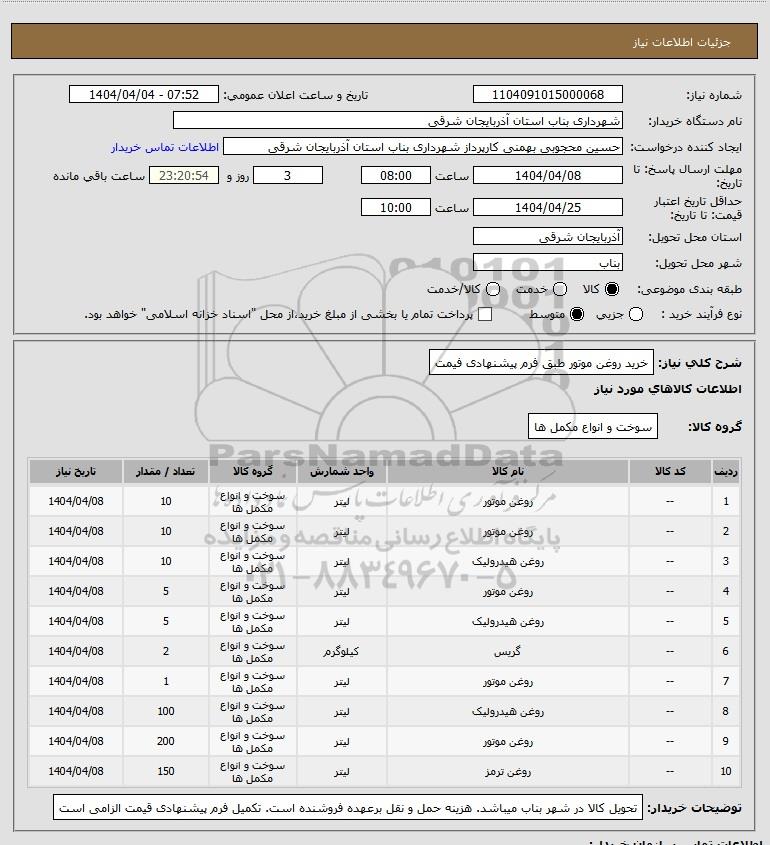Select the جزیی purchase type radio
Image resolution: width=770 pixels, height=845 pixels.
click(636, 314)
